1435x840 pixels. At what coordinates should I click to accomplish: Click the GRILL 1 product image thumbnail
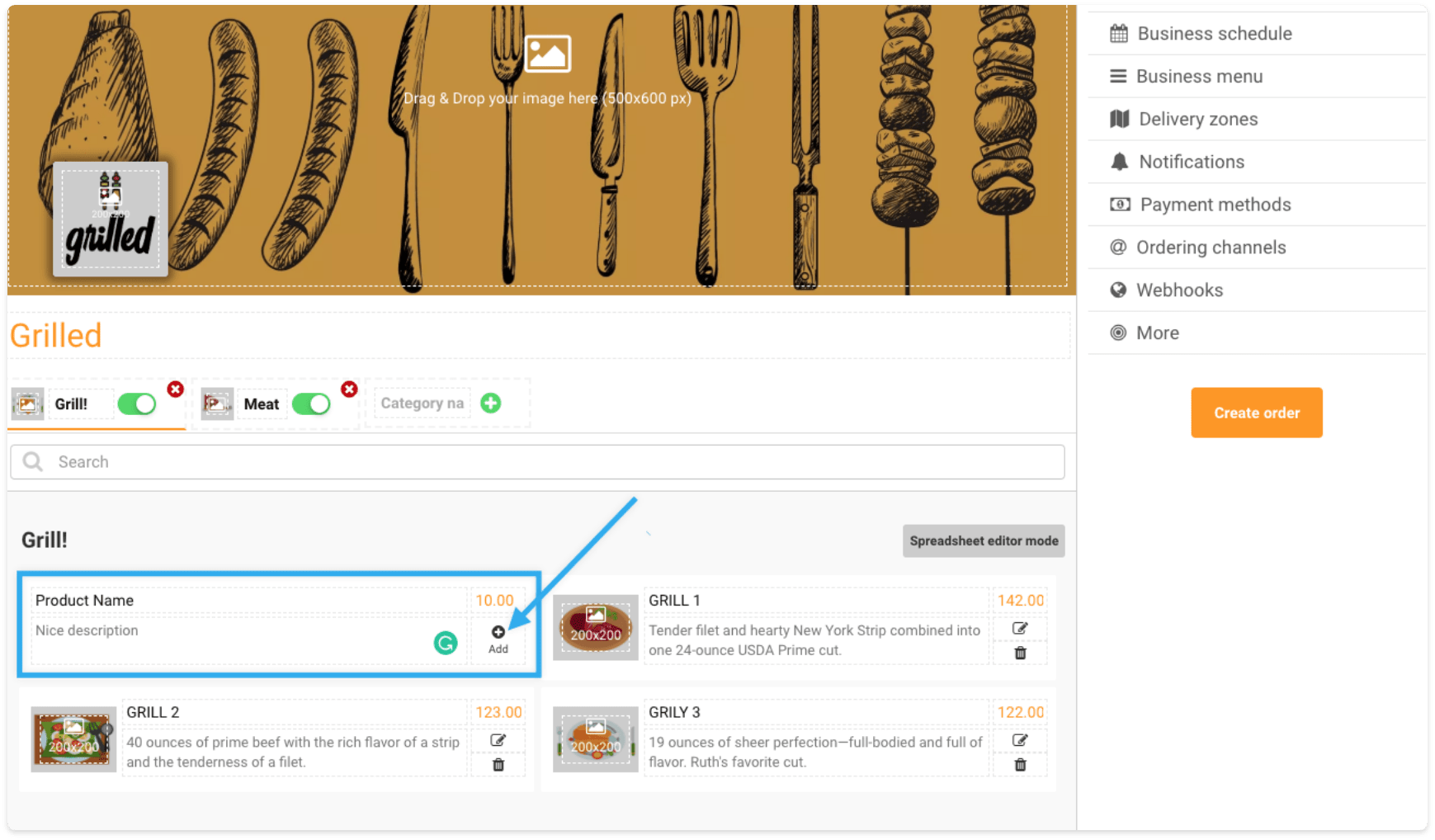pyautogui.click(x=595, y=627)
